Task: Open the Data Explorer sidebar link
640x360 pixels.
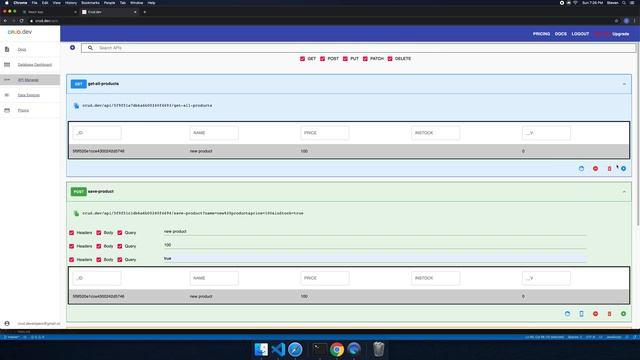Action: (29, 95)
